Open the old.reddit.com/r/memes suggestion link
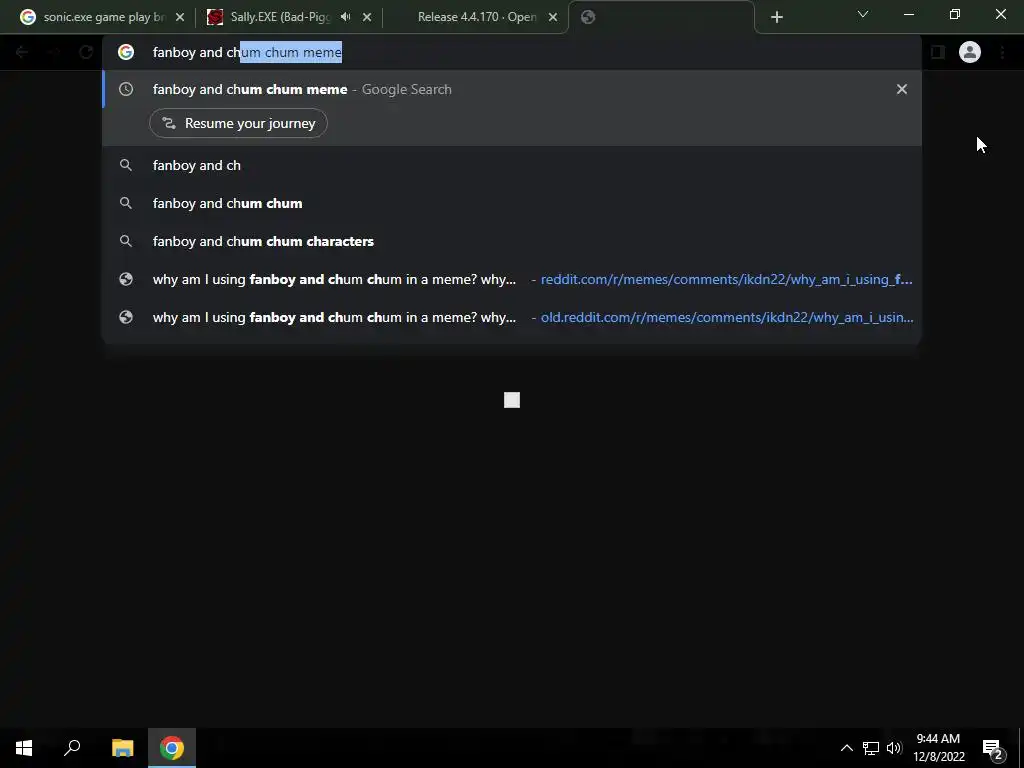 pyautogui.click(x=512, y=317)
